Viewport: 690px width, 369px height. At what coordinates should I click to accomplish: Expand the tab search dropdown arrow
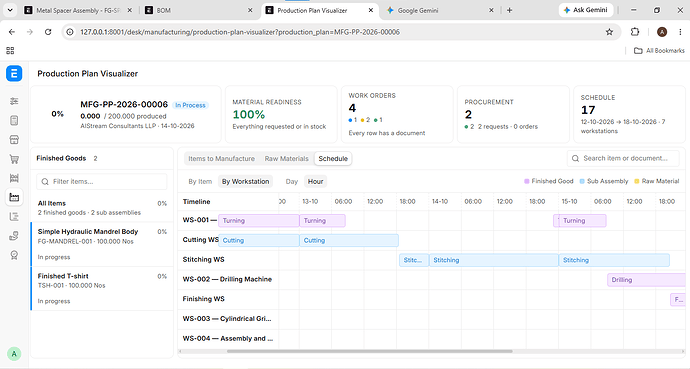(x=10, y=10)
